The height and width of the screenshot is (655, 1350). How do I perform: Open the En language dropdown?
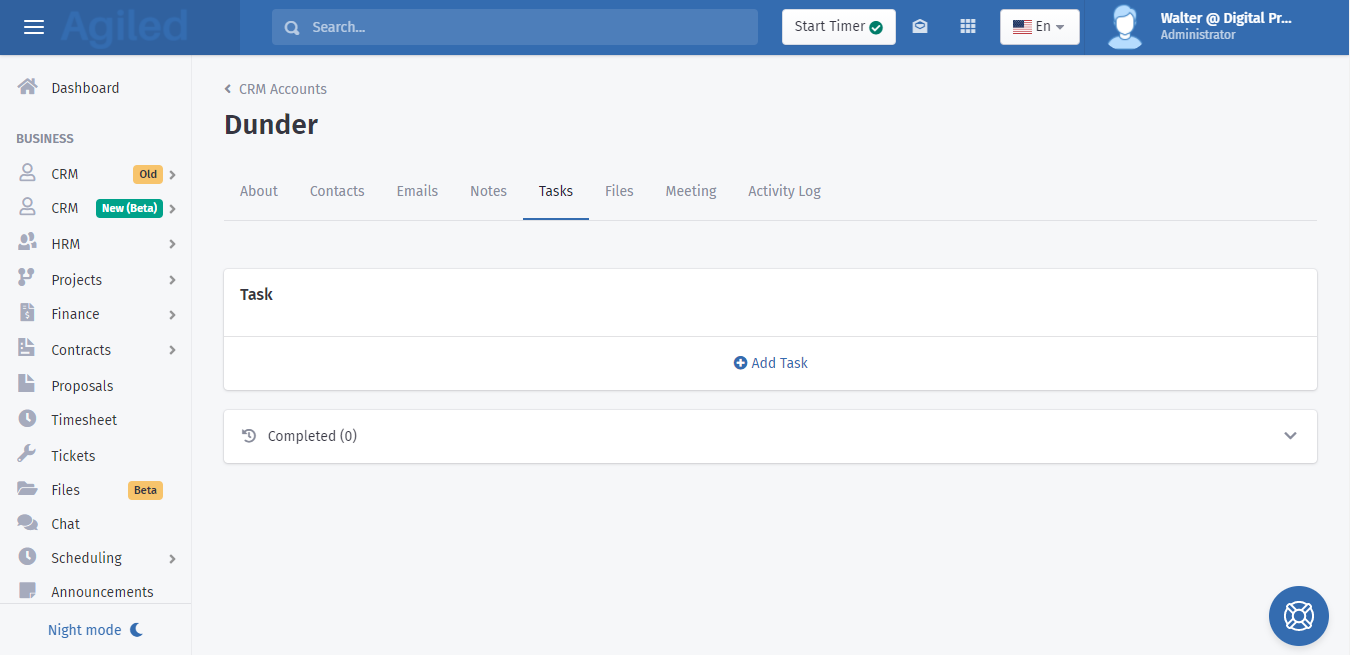coord(1039,27)
